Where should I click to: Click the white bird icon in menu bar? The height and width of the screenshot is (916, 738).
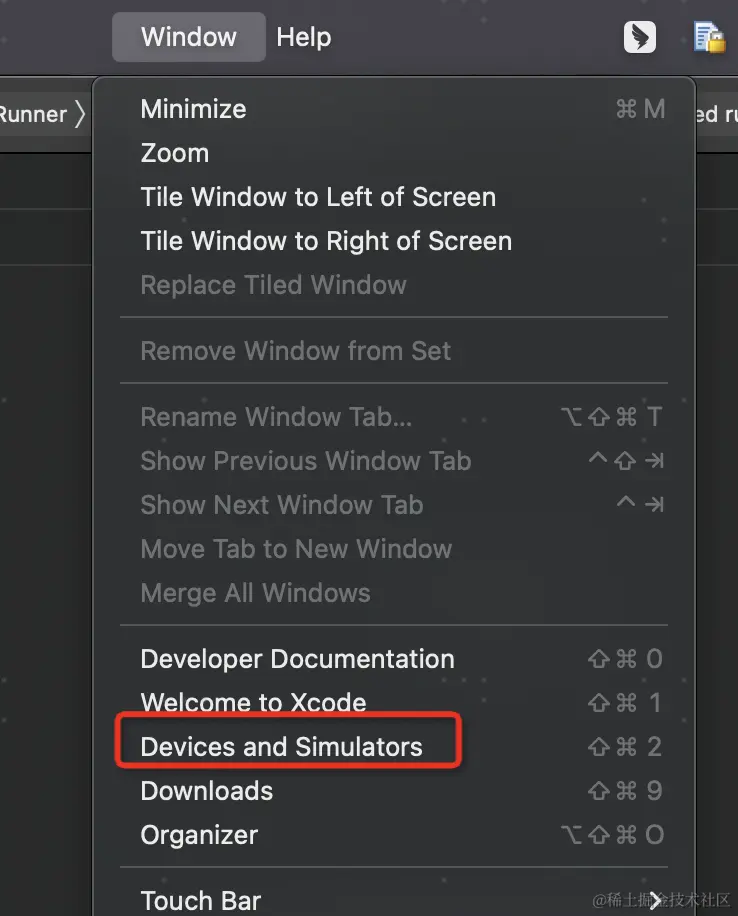(x=640, y=38)
